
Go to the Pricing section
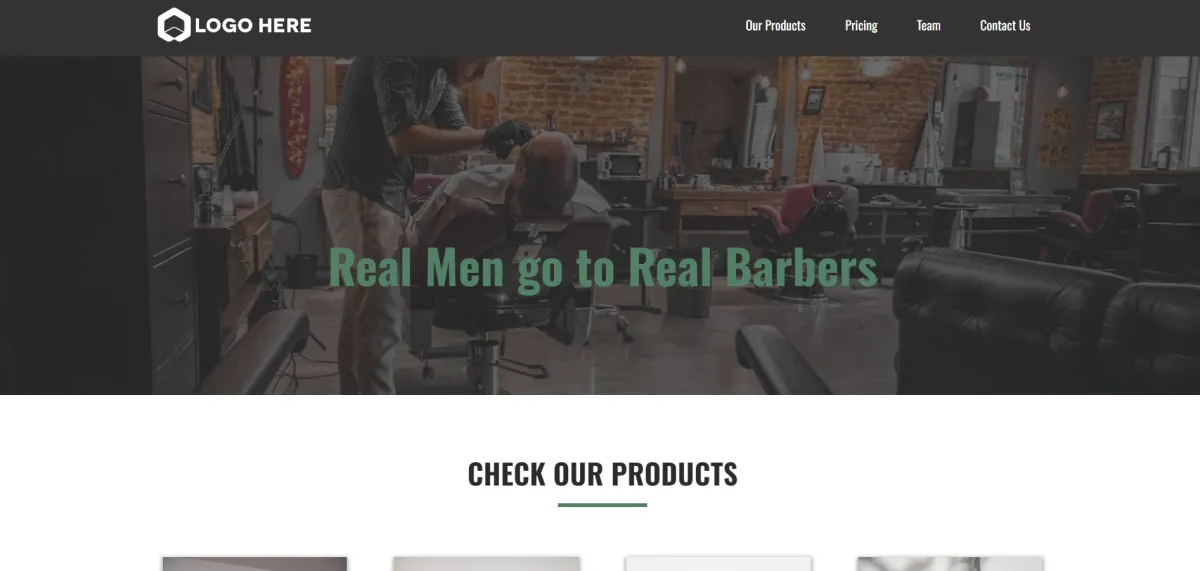861,26
